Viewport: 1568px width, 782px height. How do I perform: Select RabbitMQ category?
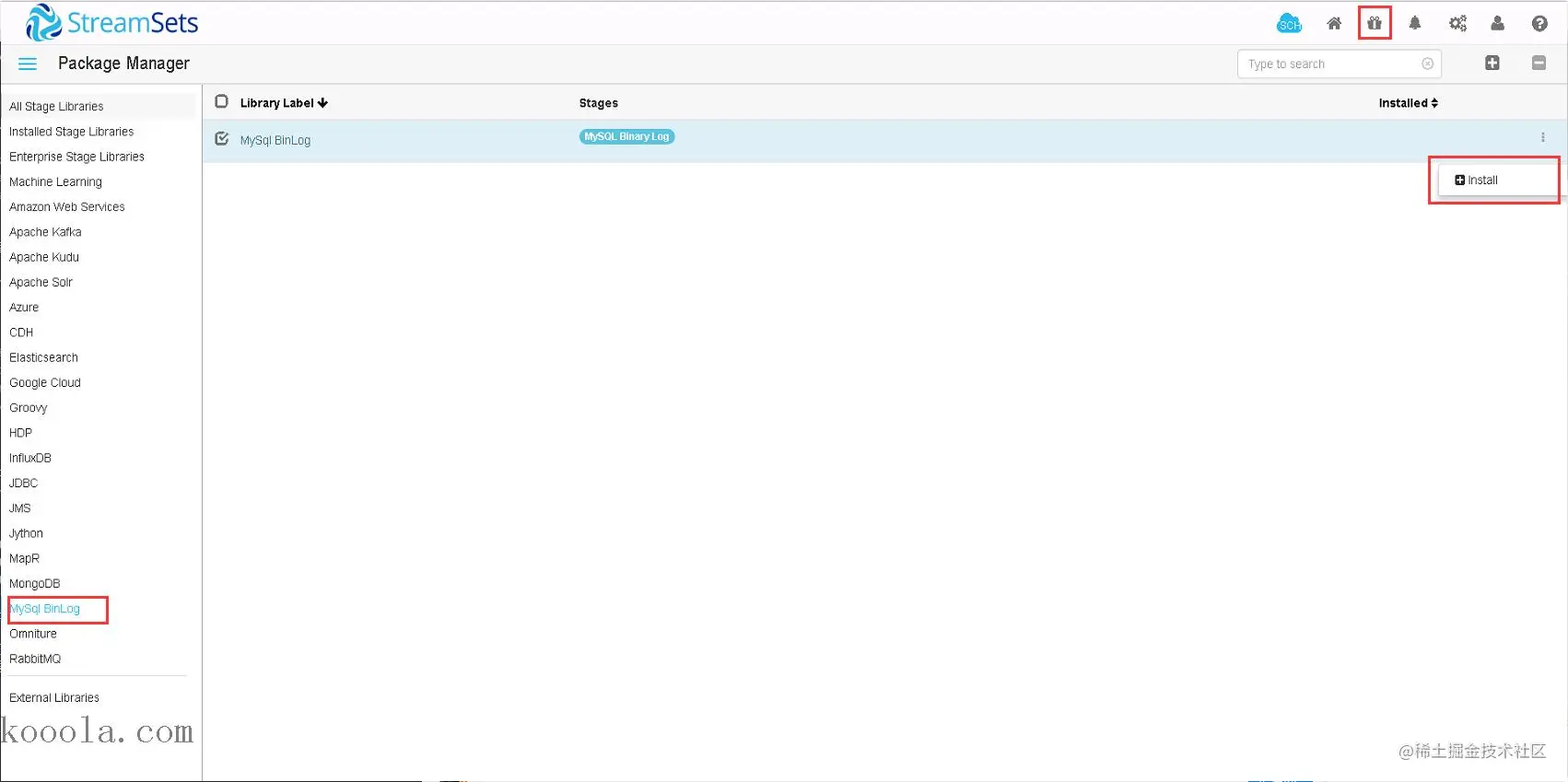pyautogui.click(x=35, y=659)
